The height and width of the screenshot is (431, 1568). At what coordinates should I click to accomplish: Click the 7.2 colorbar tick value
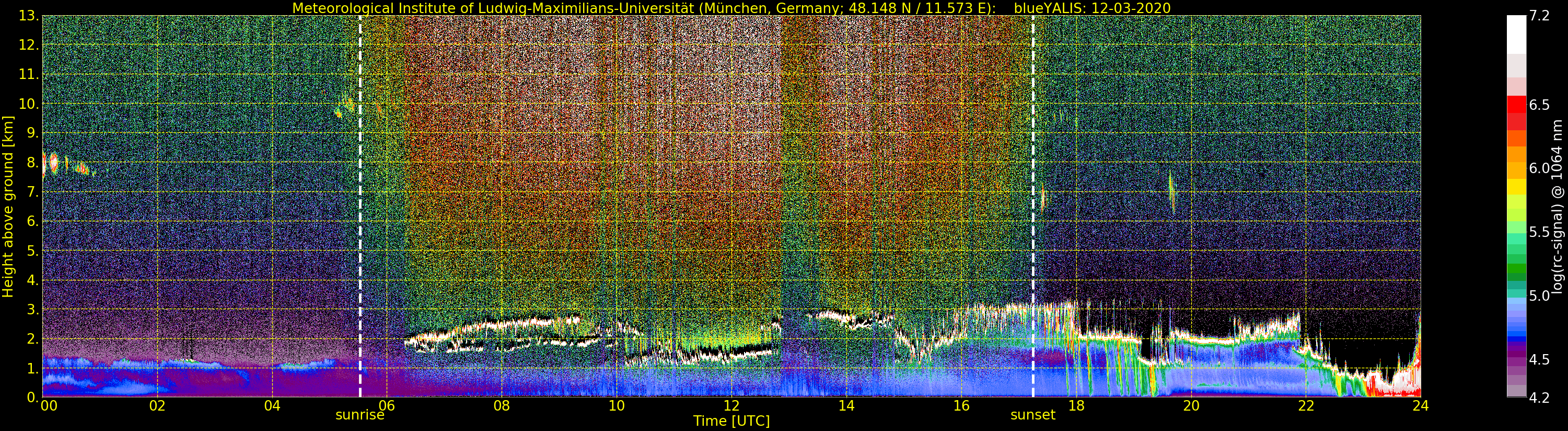pyautogui.click(x=1539, y=16)
